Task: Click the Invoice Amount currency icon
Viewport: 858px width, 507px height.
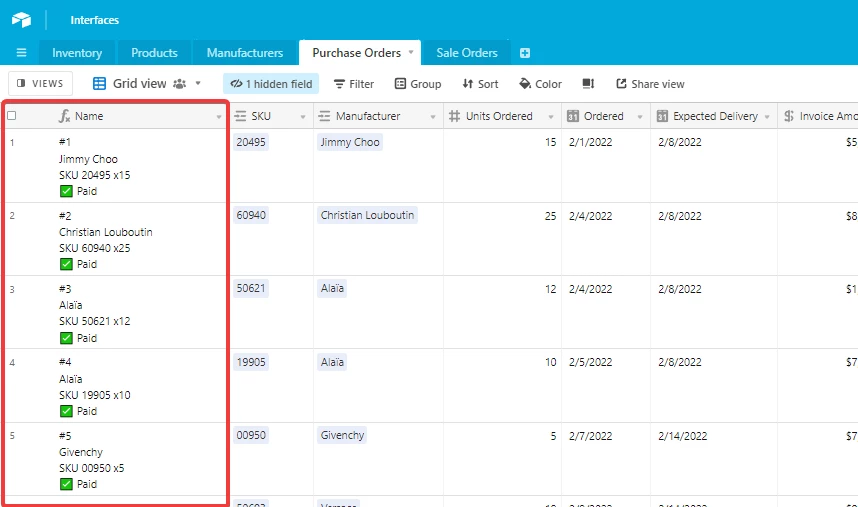Action: (x=789, y=116)
